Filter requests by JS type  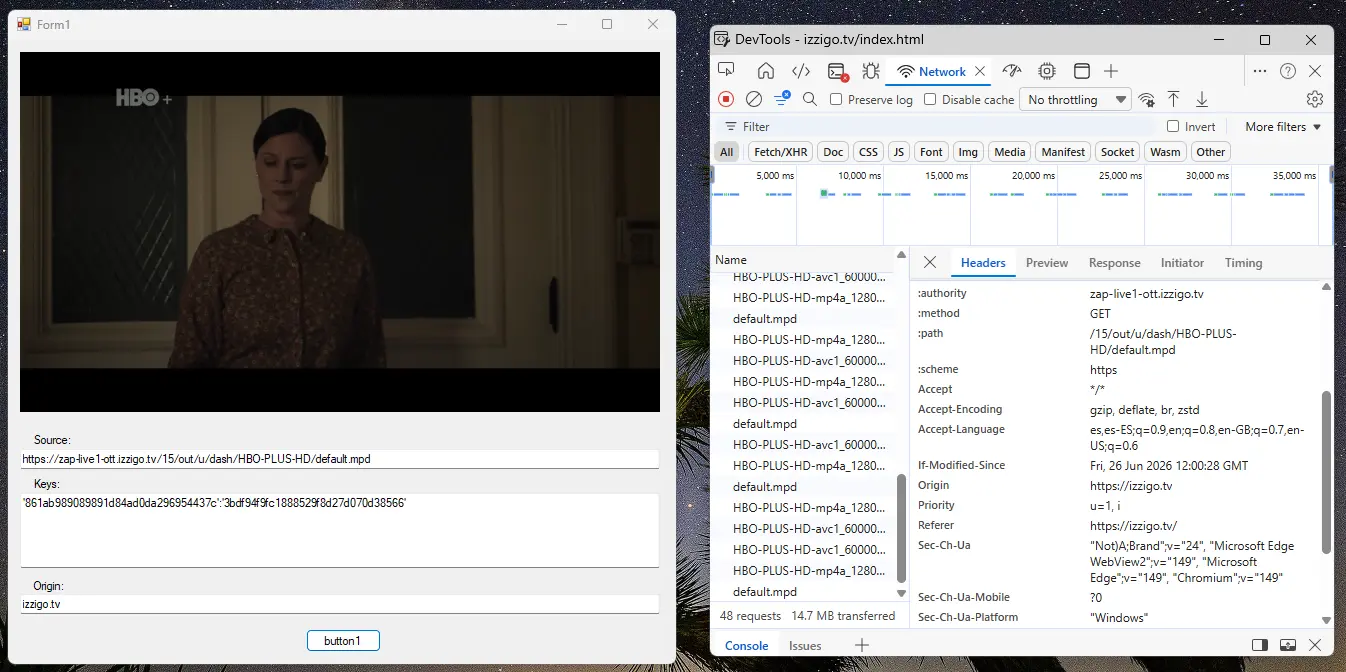(899, 152)
